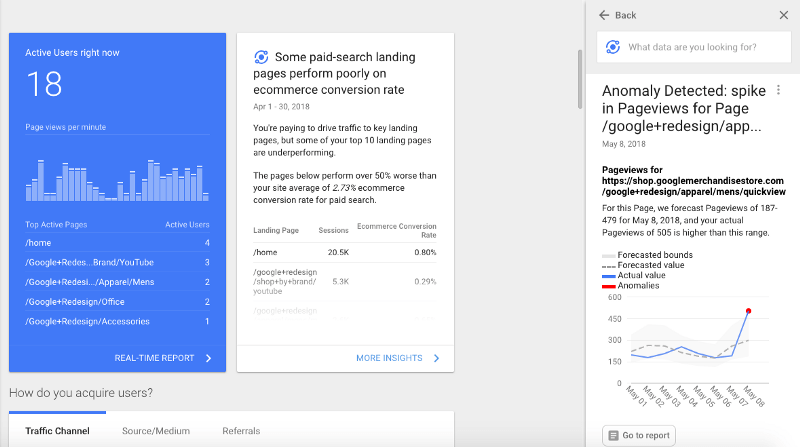Click the chevron next to REAL-TIME REPORT
The image size is (800, 447).
[208, 358]
